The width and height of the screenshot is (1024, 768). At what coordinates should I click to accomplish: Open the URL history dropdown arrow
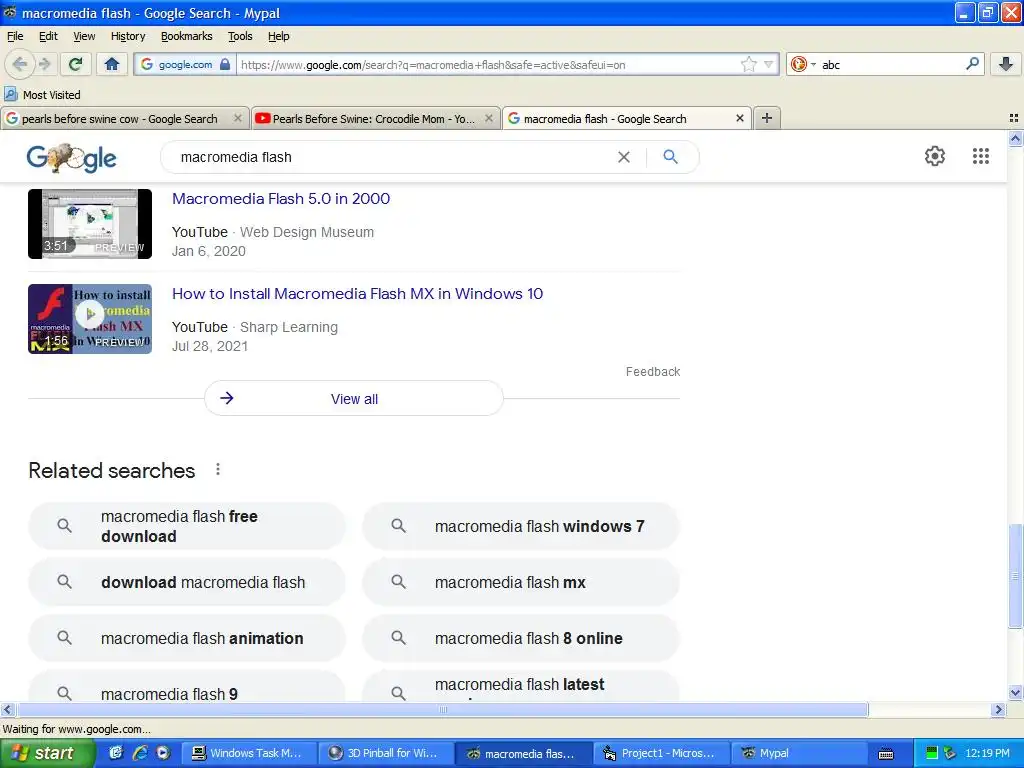point(769,64)
